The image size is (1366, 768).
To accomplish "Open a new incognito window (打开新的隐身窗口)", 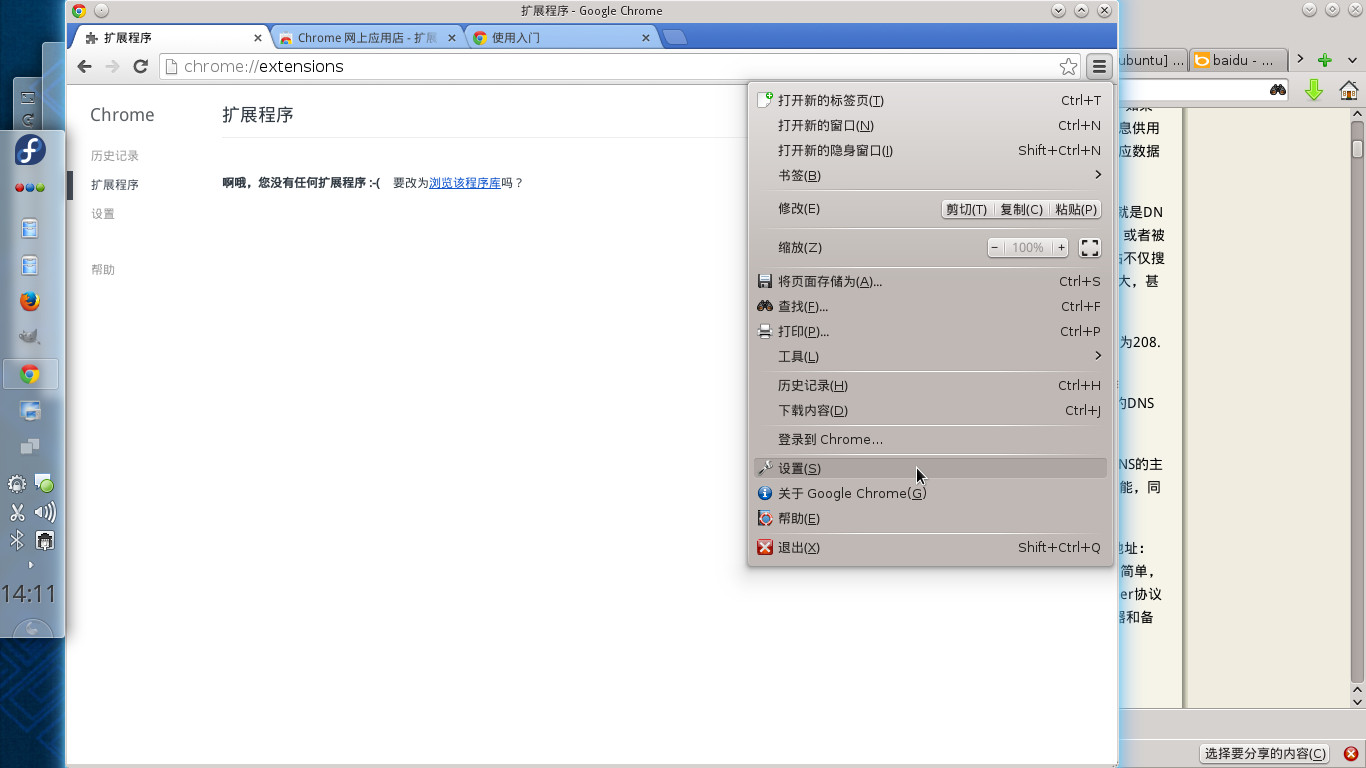I will (x=930, y=150).
